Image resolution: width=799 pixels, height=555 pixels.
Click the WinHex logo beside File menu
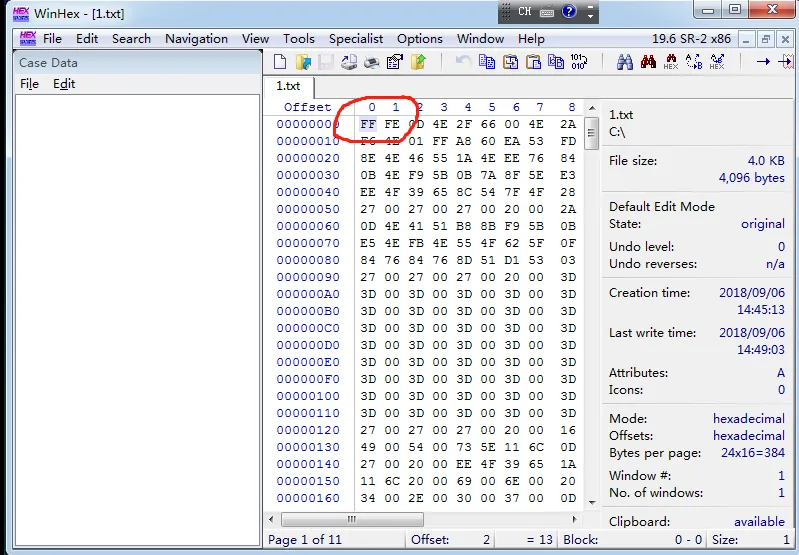pos(28,38)
